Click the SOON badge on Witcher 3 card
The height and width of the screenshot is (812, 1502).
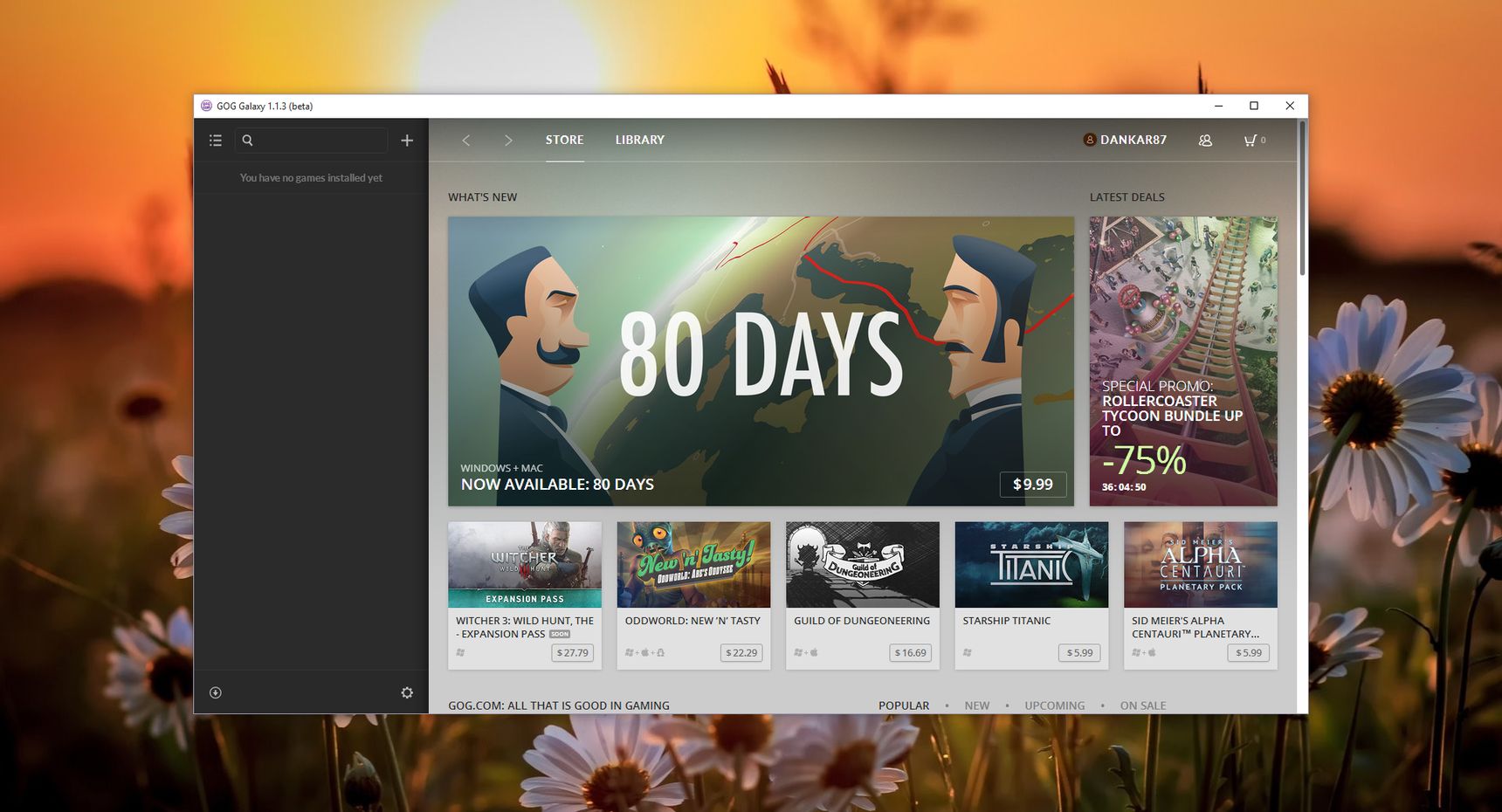pyautogui.click(x=560, y=635)
